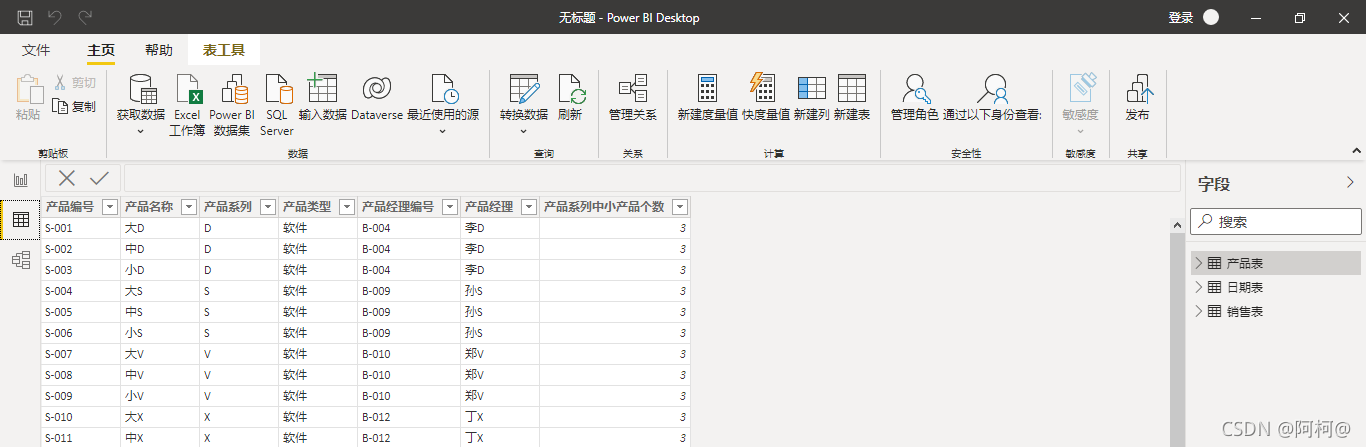Select the 主页 (Home) ribbon tab
The height and width of the screenshot is (447, 1366).
click(101, 50)
